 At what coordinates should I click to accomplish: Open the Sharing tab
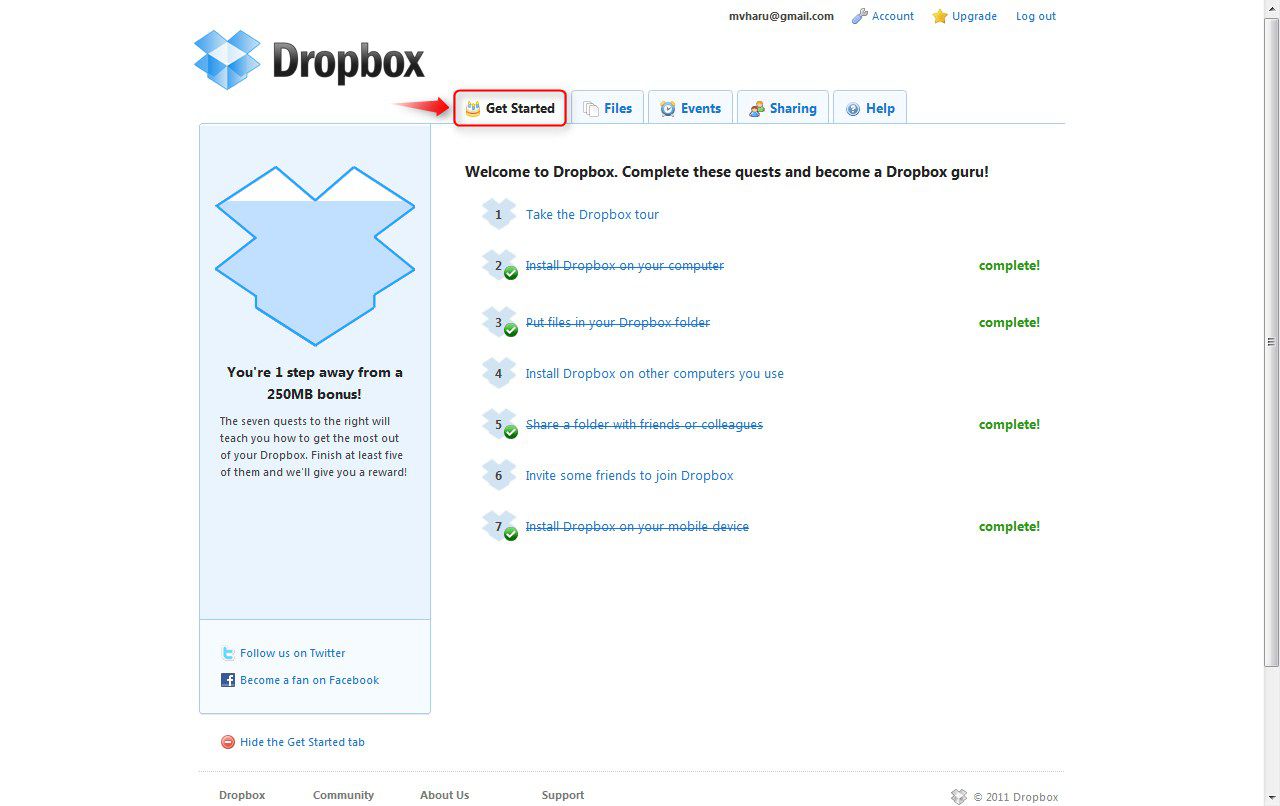(783, 108)
